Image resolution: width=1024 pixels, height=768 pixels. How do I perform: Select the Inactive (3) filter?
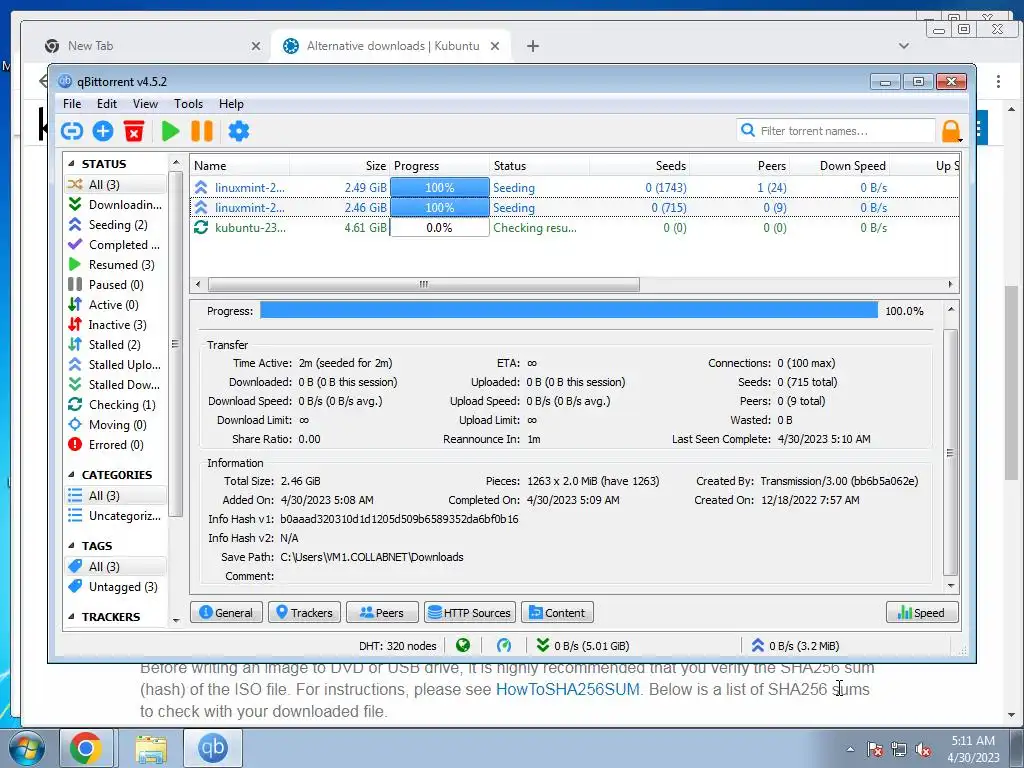click(116, 325)
